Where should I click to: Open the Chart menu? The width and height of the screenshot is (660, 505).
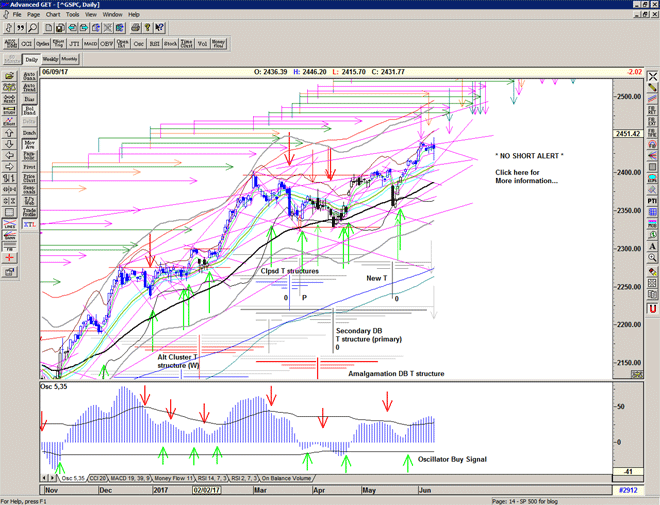pos(53,15)
